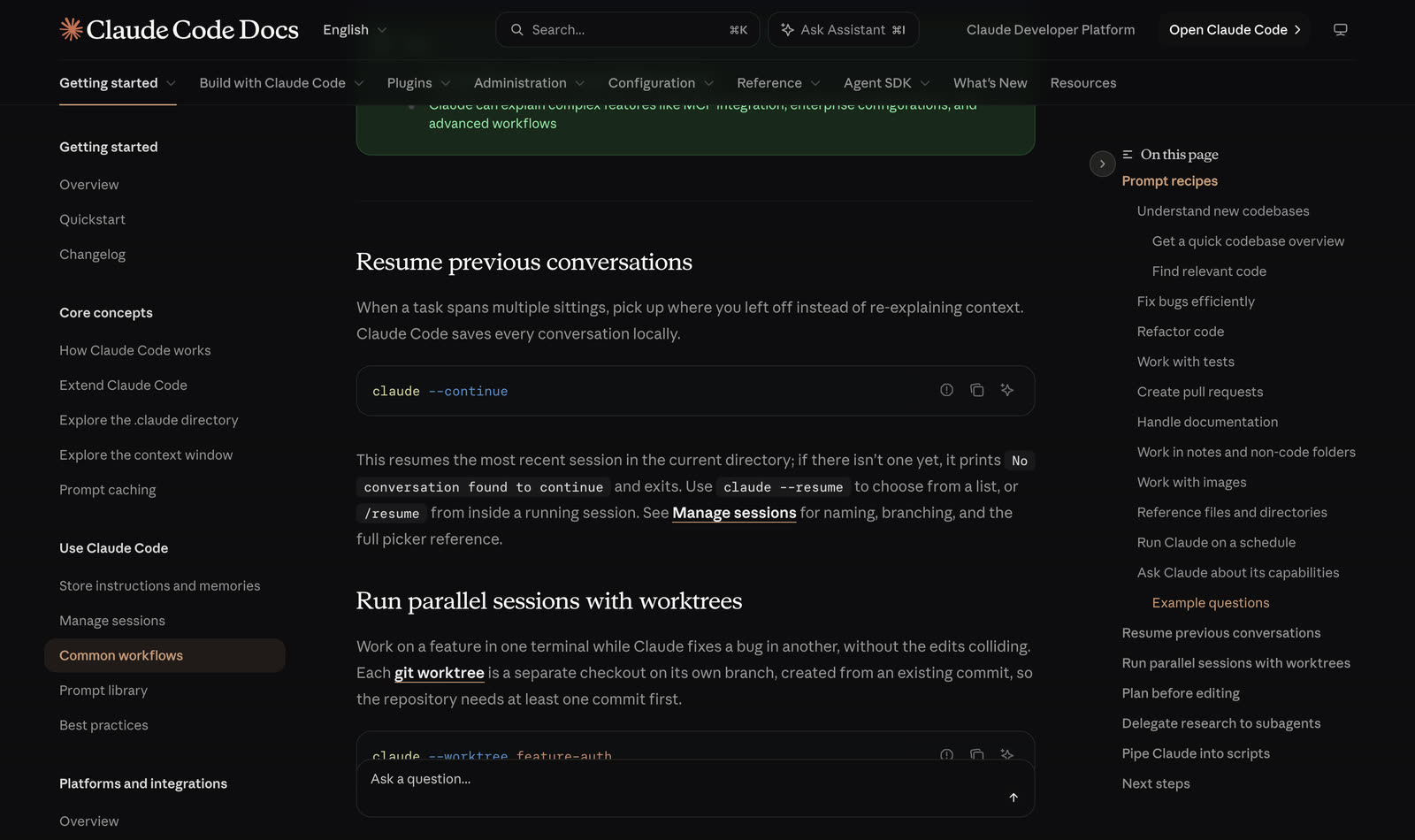This screenshot has width=1415, height=840.
Task: Send the question with the arrow button
Action: 1013,798
